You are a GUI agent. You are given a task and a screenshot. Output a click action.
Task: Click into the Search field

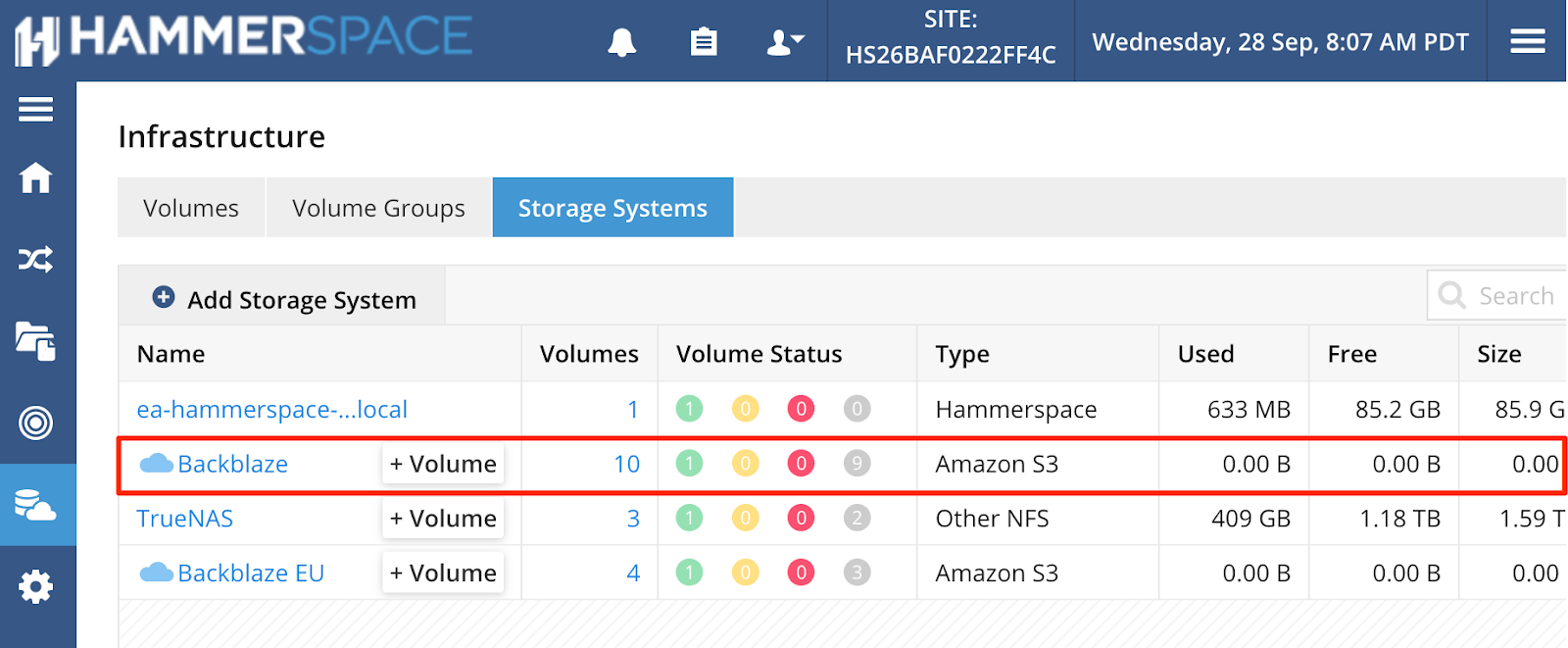pyautogui.click(x=1499, y=295)
